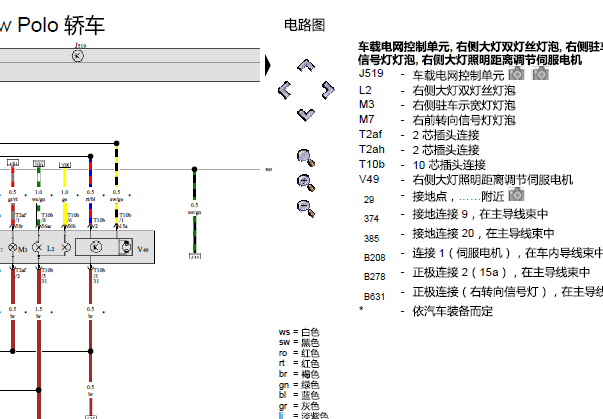Screen dimensions: 603x419
Task: Click the 1.0 ge yellow wire label
Action: tap(65, 196)
